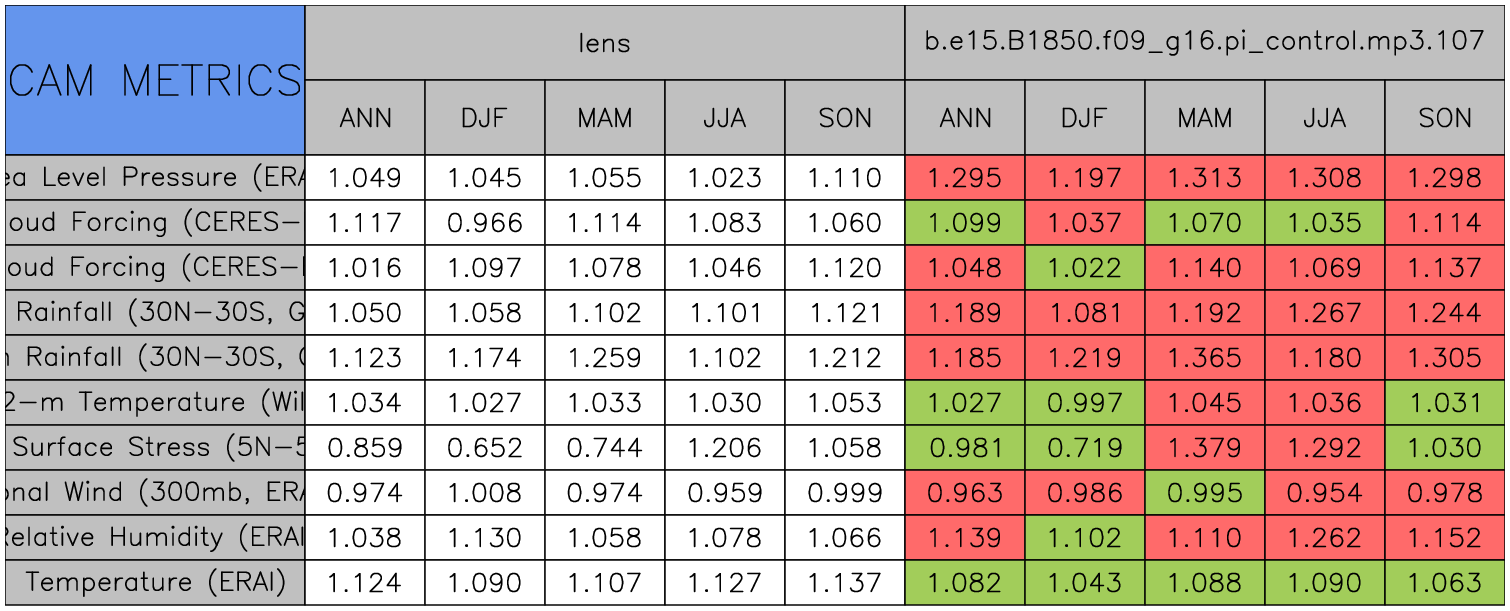The height and width of the screenshot is (611, 1510).
Task: Click the MAM header under pi_control run
Action: pyautogui.click(x=1204, y=118)
